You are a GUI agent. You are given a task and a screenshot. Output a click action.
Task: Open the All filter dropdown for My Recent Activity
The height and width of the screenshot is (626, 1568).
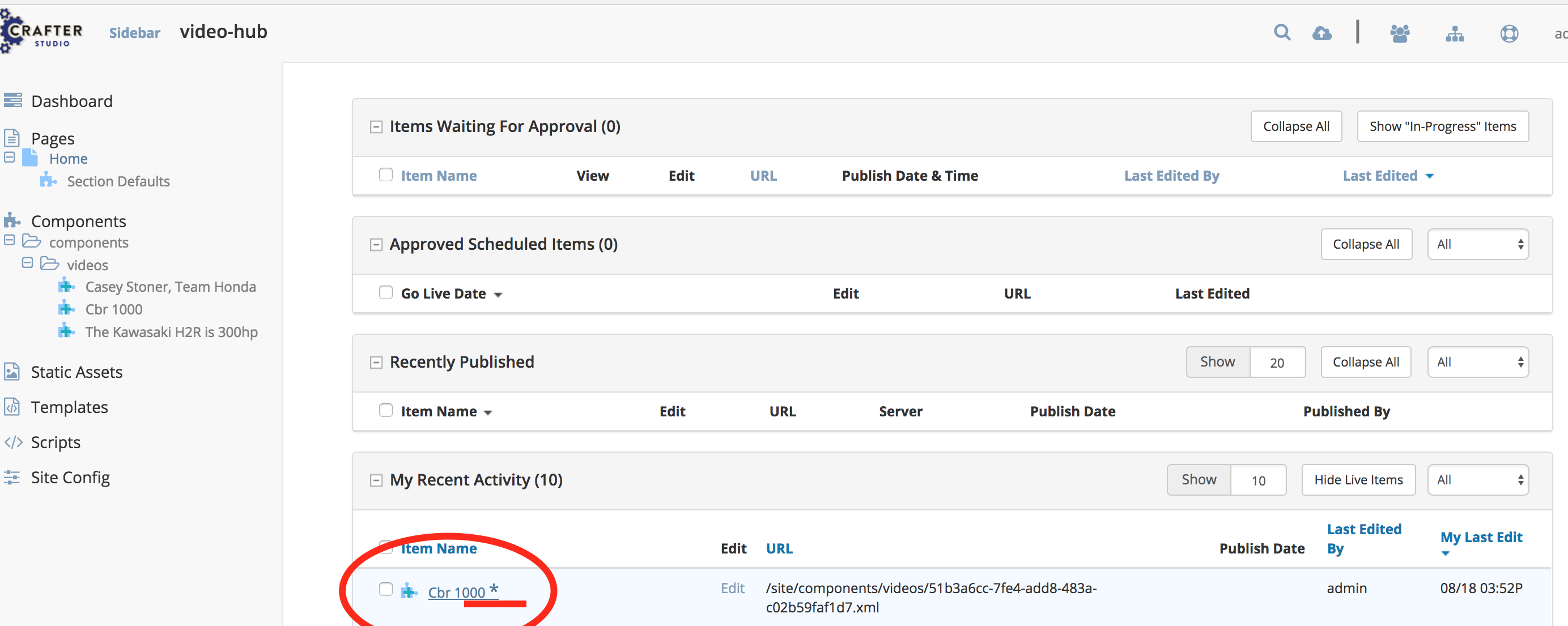[1478, 479]
